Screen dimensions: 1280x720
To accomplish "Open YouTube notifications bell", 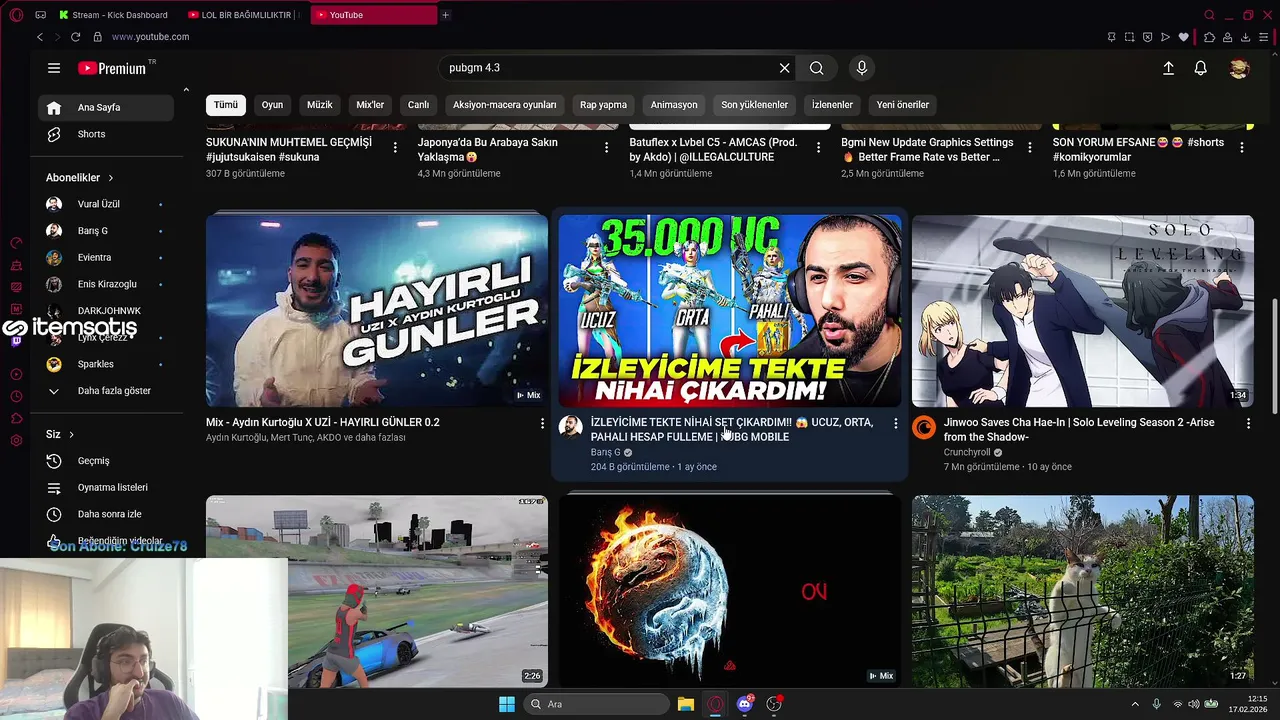I will point(1201,68).
